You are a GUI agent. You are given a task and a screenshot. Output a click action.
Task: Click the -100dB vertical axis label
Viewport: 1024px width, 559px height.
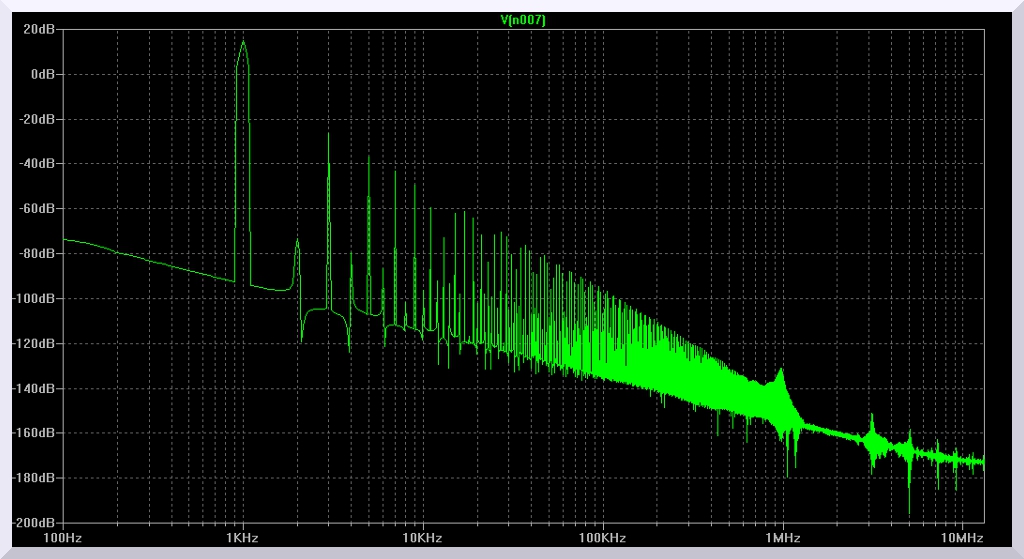[x=34, y=298]
